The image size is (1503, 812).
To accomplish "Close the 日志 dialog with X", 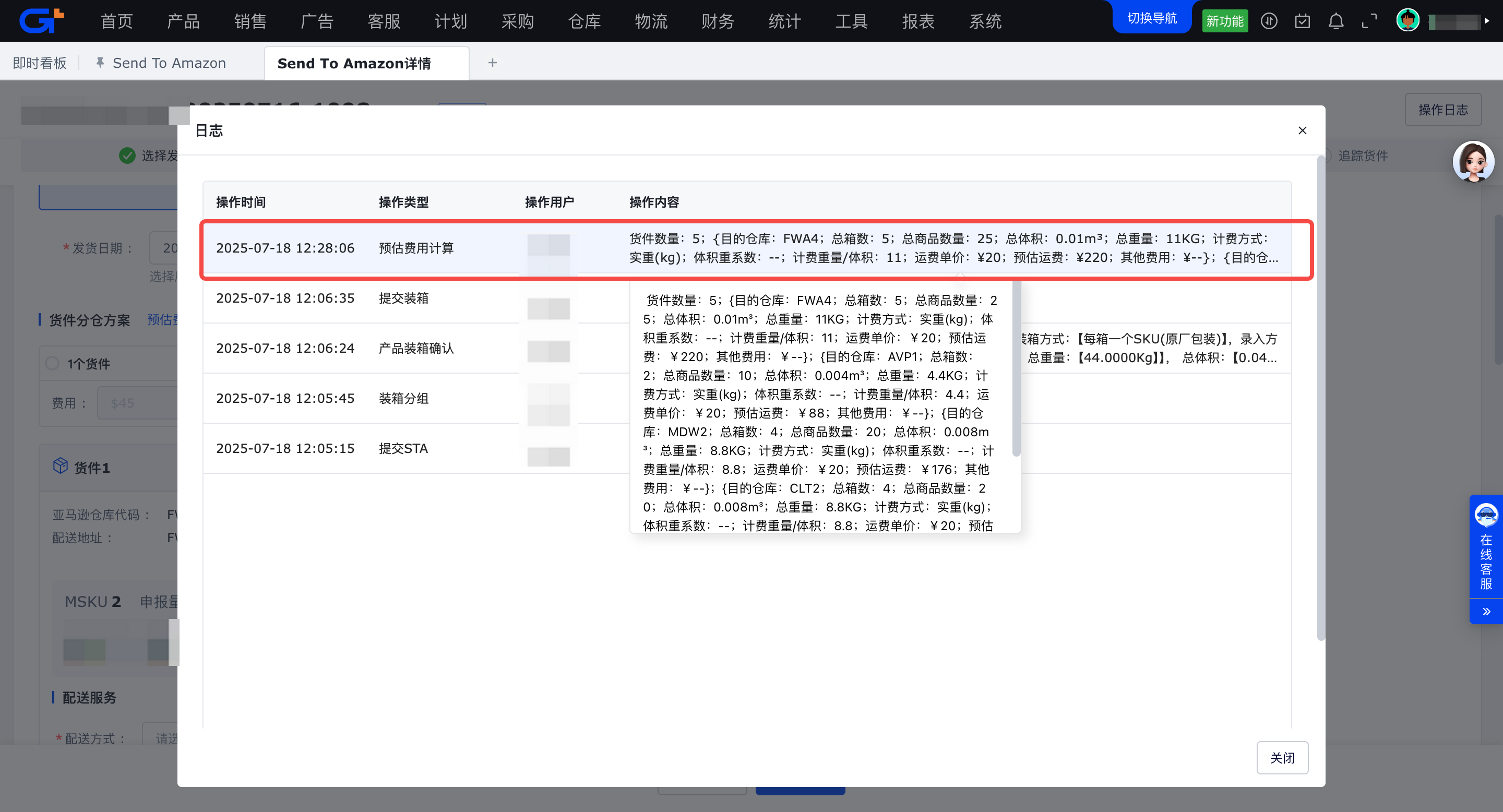I will 1302,130.
